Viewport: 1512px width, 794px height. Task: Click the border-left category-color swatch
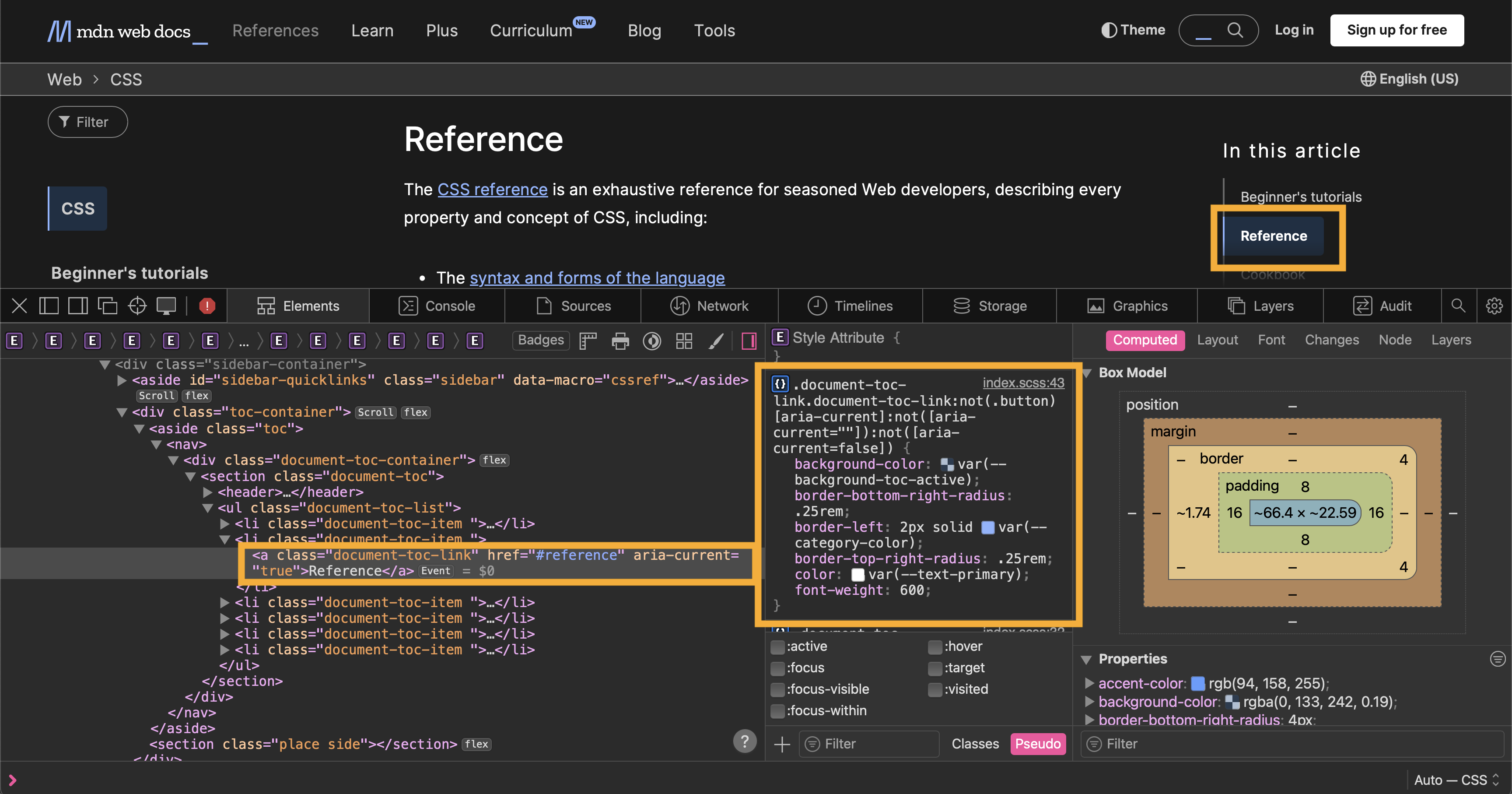pyautogui.click(x=988, y=527)
